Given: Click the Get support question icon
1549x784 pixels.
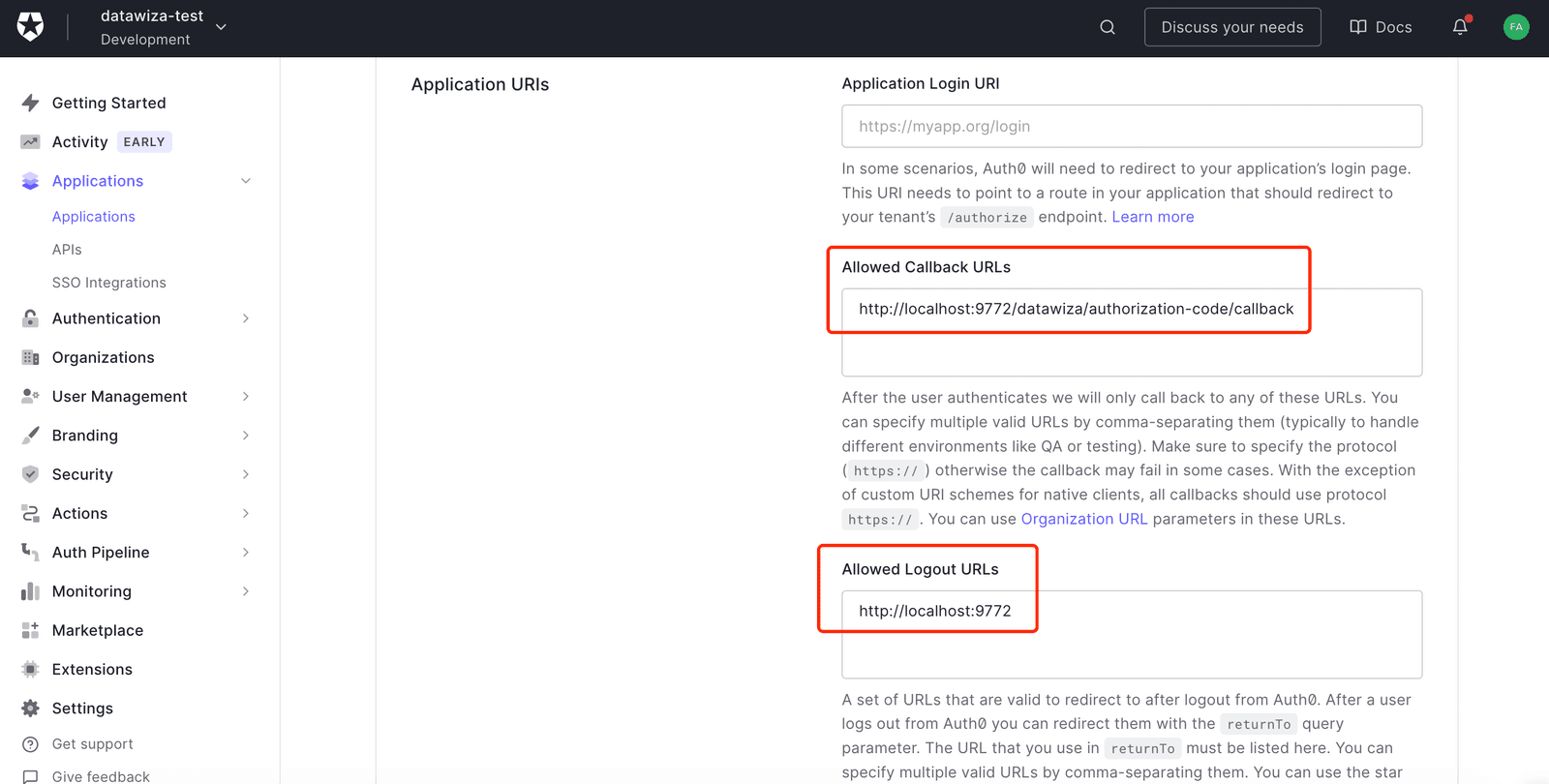Looking at the screenshot, I should [x=31, y=744].
